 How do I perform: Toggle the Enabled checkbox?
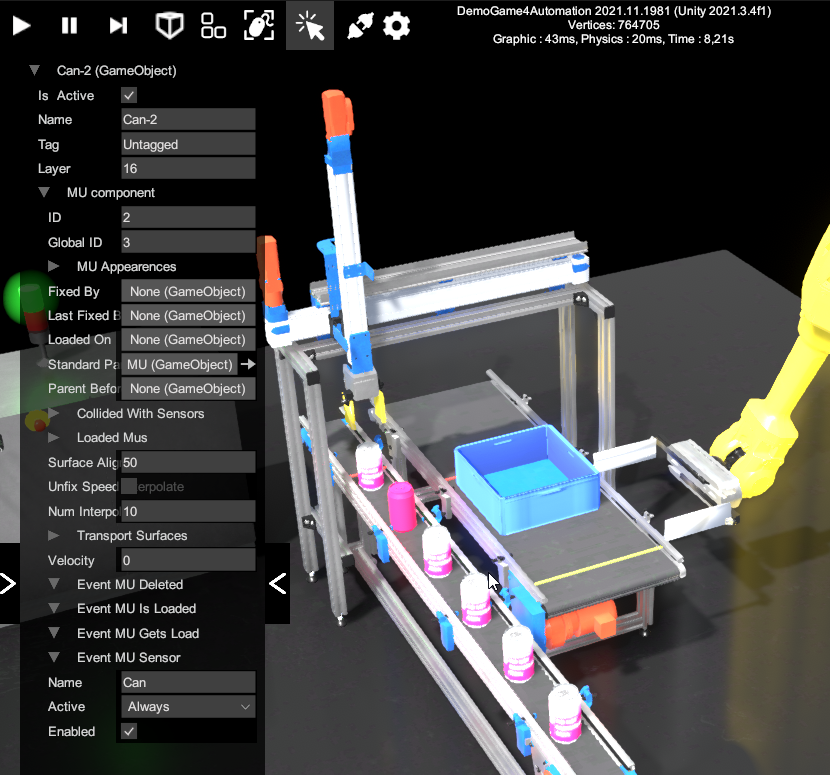128,732
